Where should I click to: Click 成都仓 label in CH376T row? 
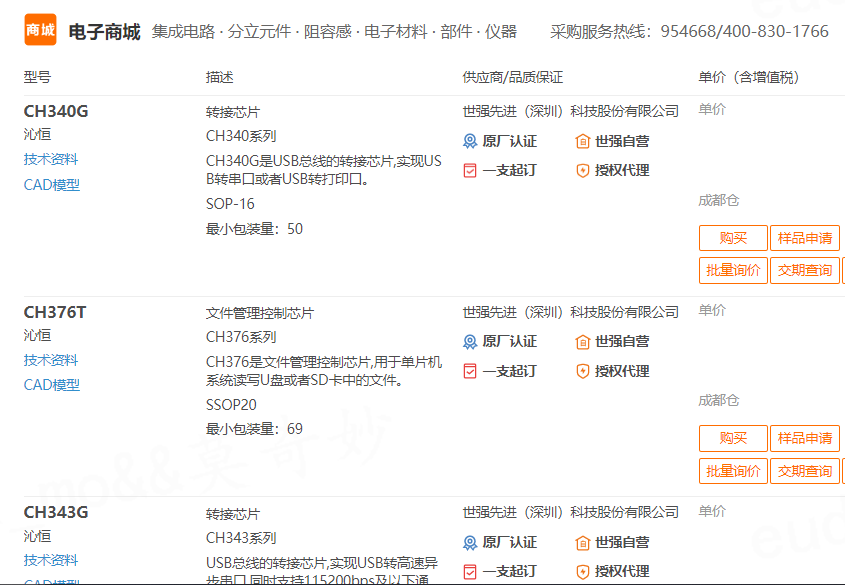pos(718,400)
